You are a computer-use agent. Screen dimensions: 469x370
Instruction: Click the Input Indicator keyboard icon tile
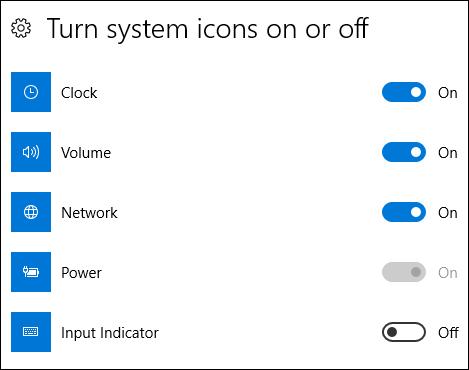(x=31, y=332)
